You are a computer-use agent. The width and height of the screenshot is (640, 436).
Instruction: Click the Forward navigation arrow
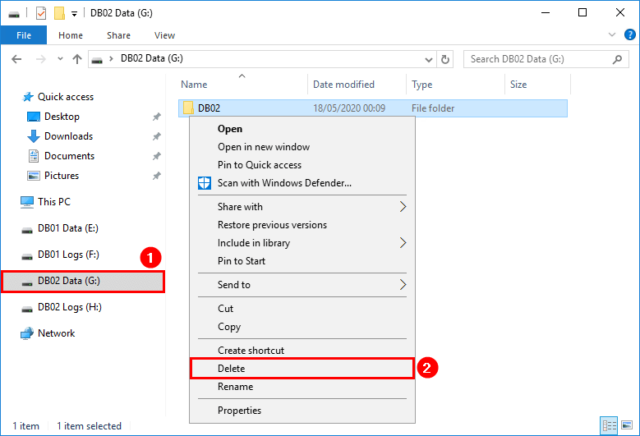pyautogui.click(x=41, y=59)
